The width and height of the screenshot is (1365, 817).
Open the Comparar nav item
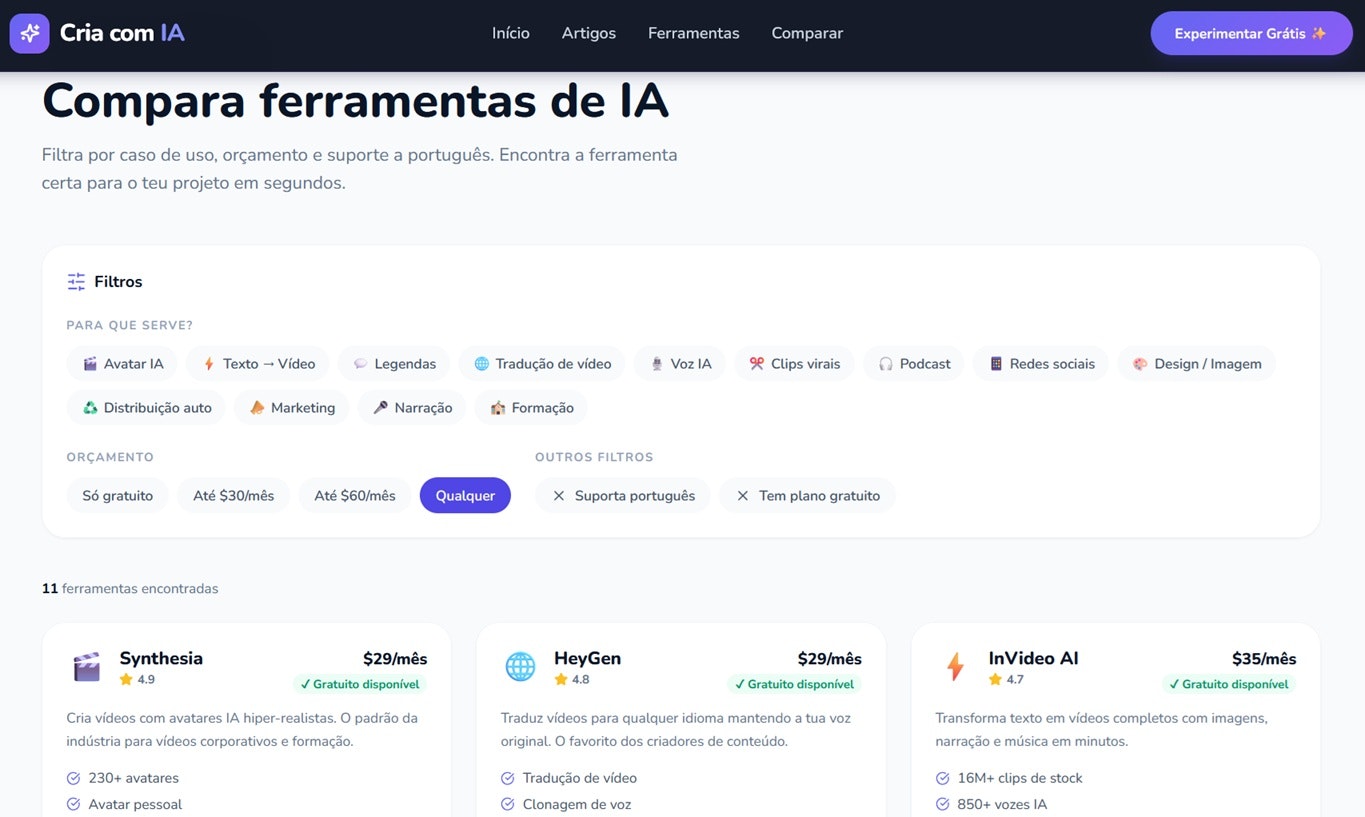pos(807,33)
